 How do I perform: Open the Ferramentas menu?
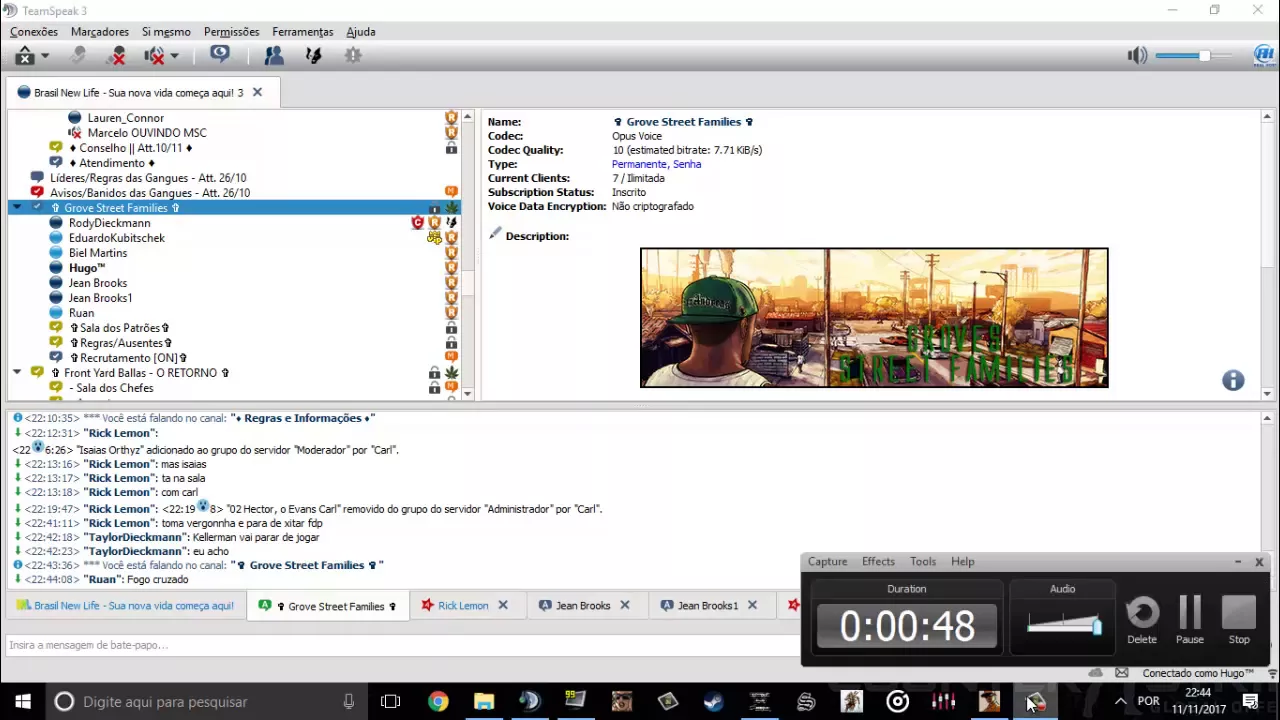pos(303,32)
